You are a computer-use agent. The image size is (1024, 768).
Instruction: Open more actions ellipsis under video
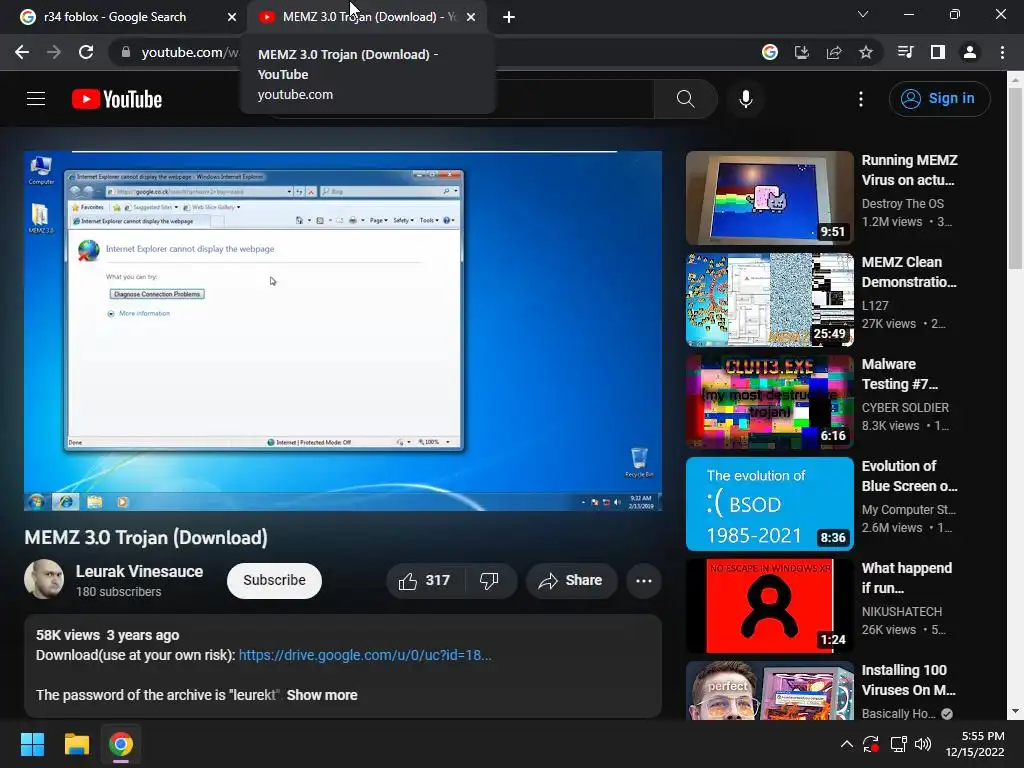[x=644, y=581]
